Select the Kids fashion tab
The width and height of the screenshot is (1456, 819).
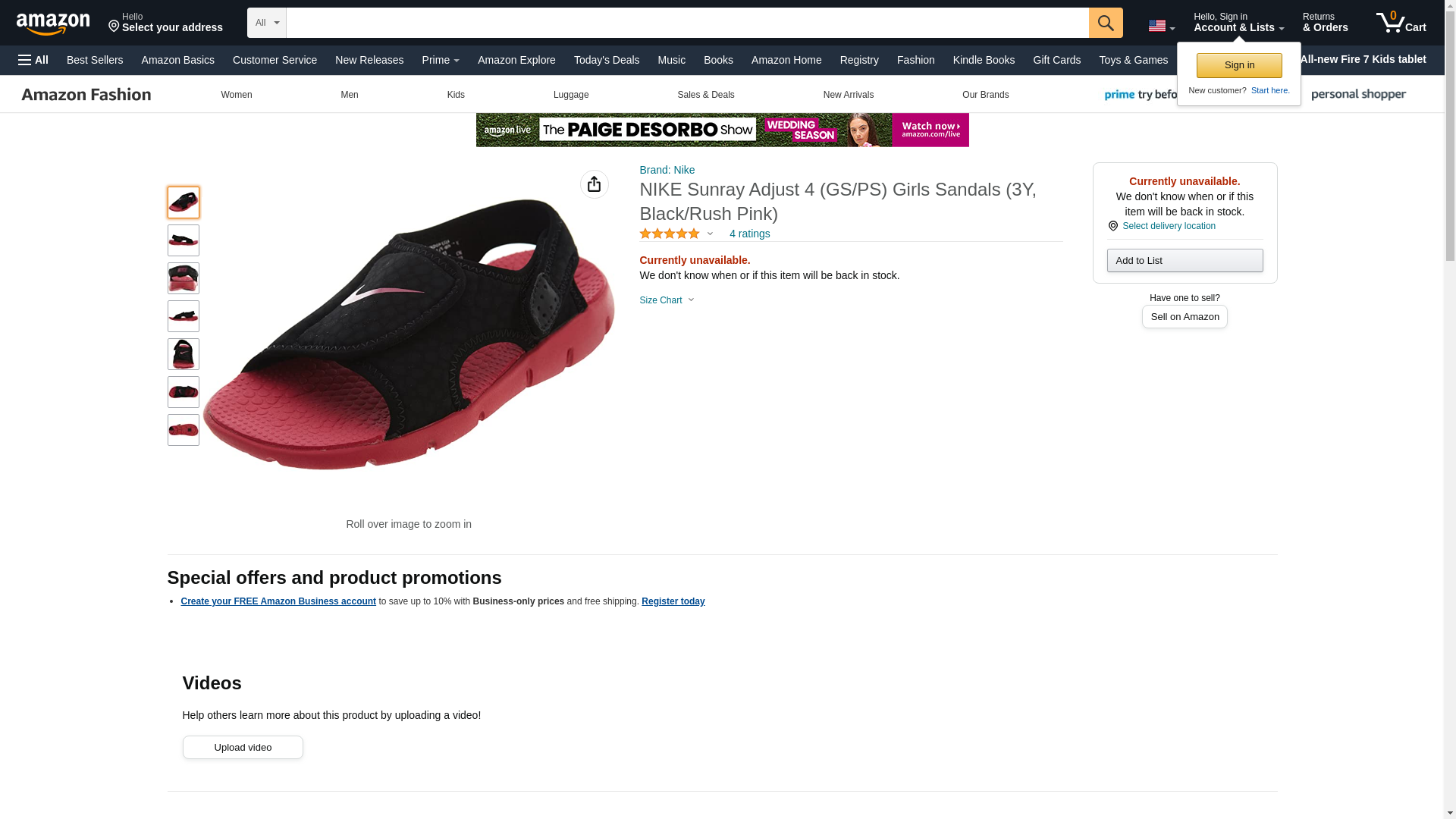456,95
